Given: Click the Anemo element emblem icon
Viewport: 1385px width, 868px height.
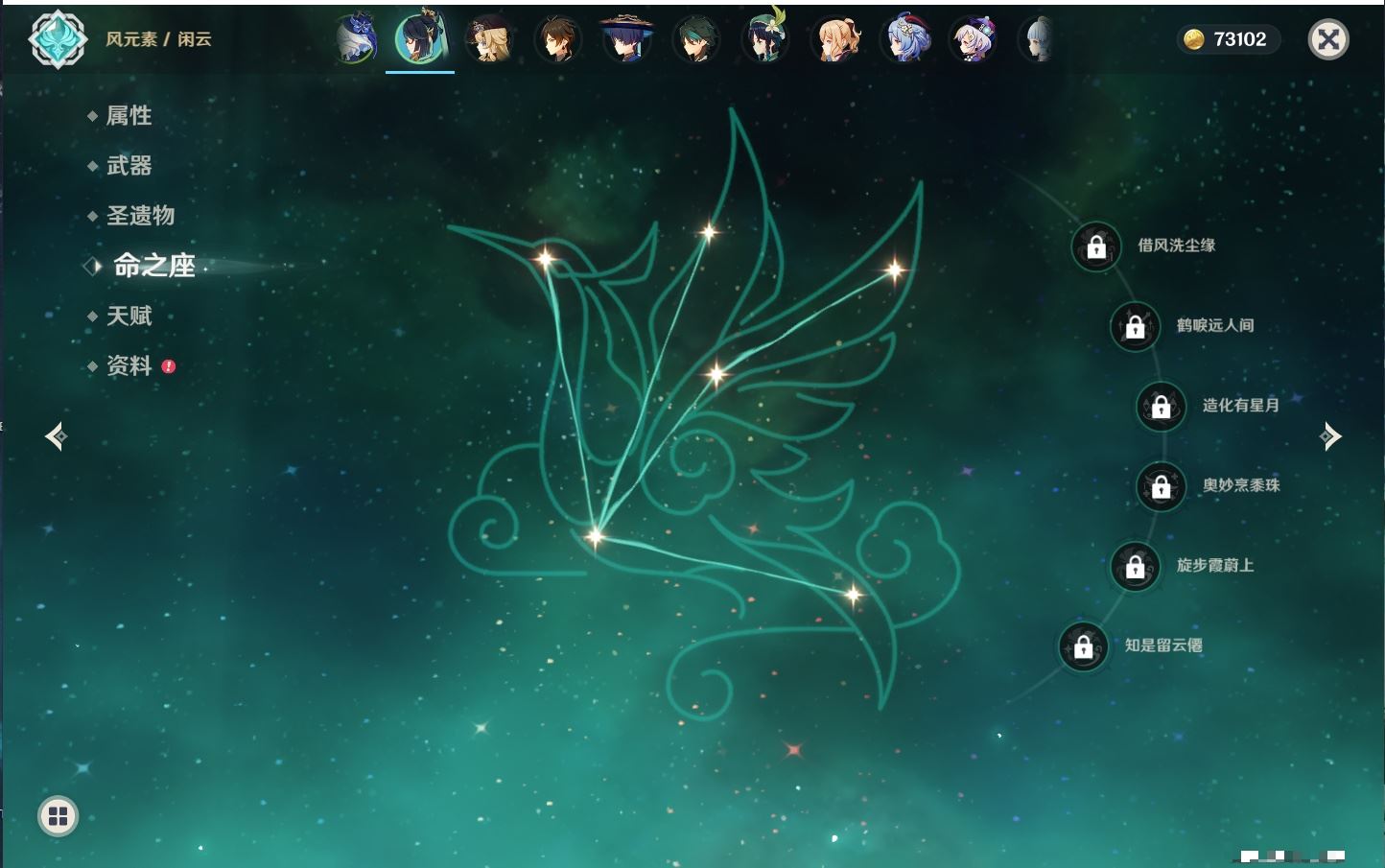Looking at the screenshot, I should [58, 39].
